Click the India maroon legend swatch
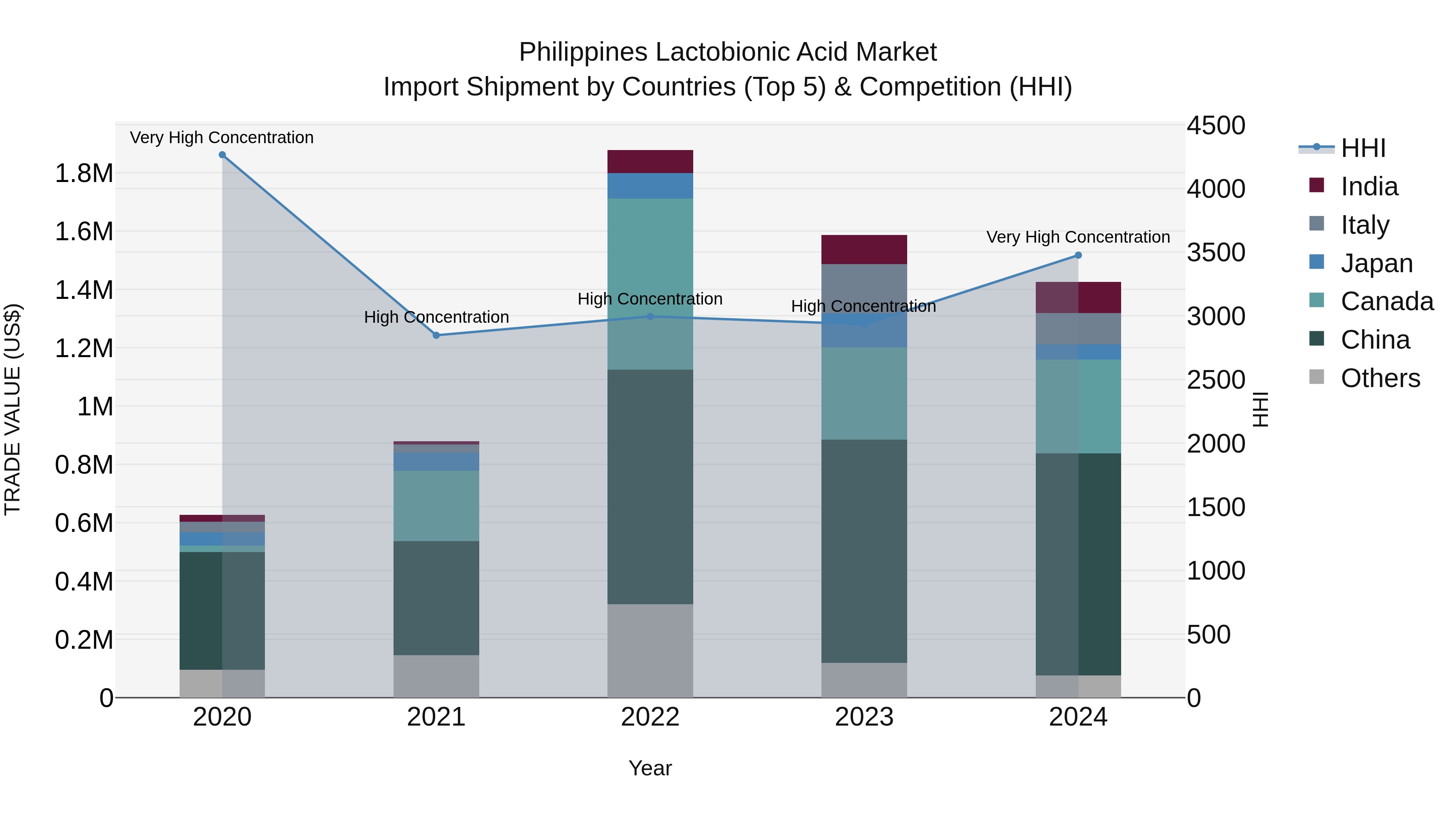The height and width of the screenshot is (819, 1456). 1316,185
